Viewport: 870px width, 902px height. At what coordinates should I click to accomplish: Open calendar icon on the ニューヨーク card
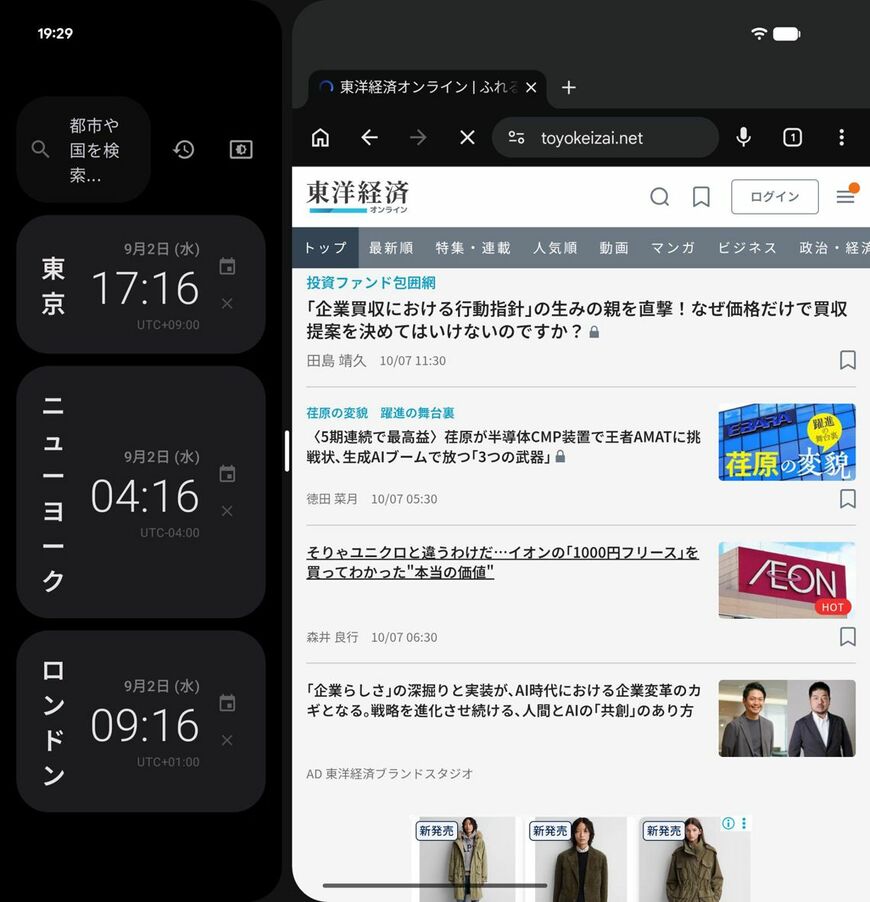click(x=227, y=474)
